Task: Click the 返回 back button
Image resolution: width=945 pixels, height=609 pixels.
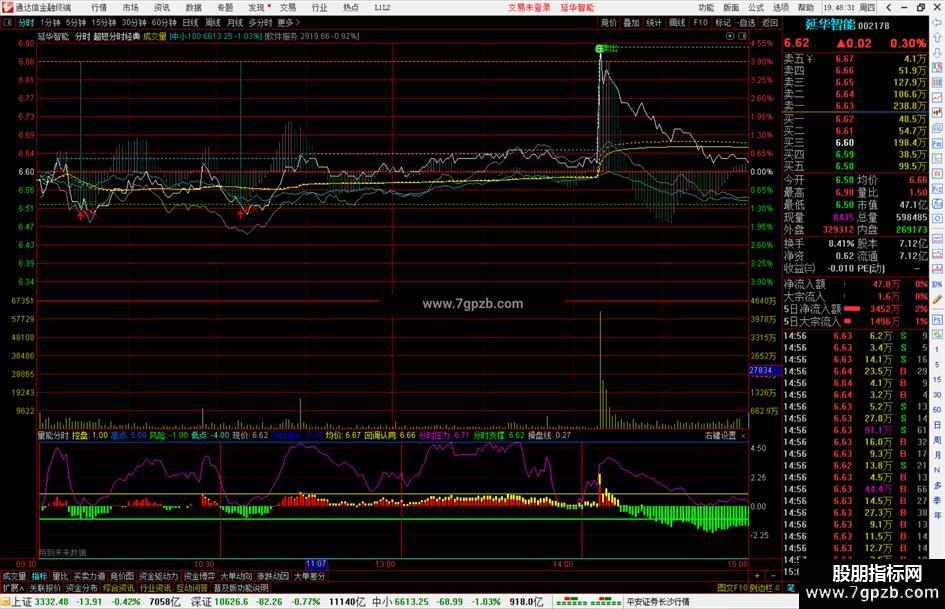Action: coord(770,22)
